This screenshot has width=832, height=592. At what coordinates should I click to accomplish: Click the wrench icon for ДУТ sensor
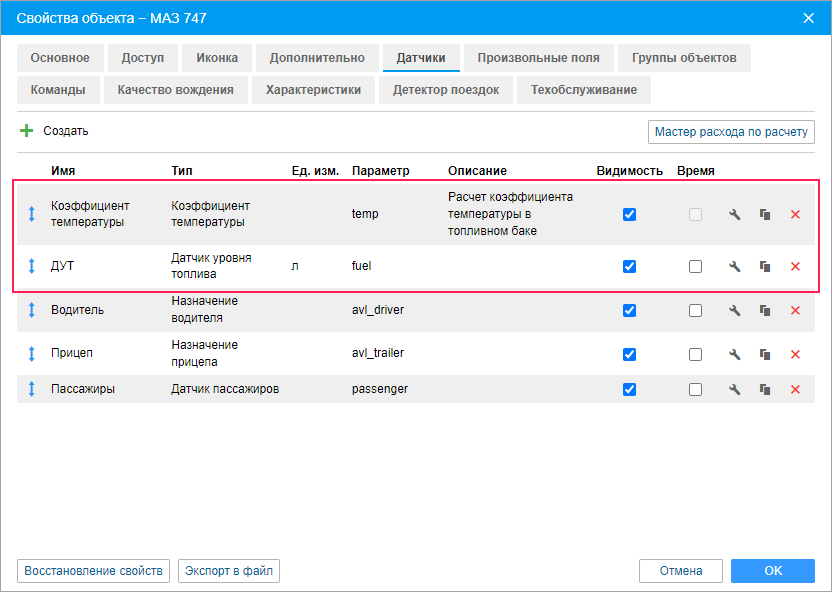coord(734,266)
